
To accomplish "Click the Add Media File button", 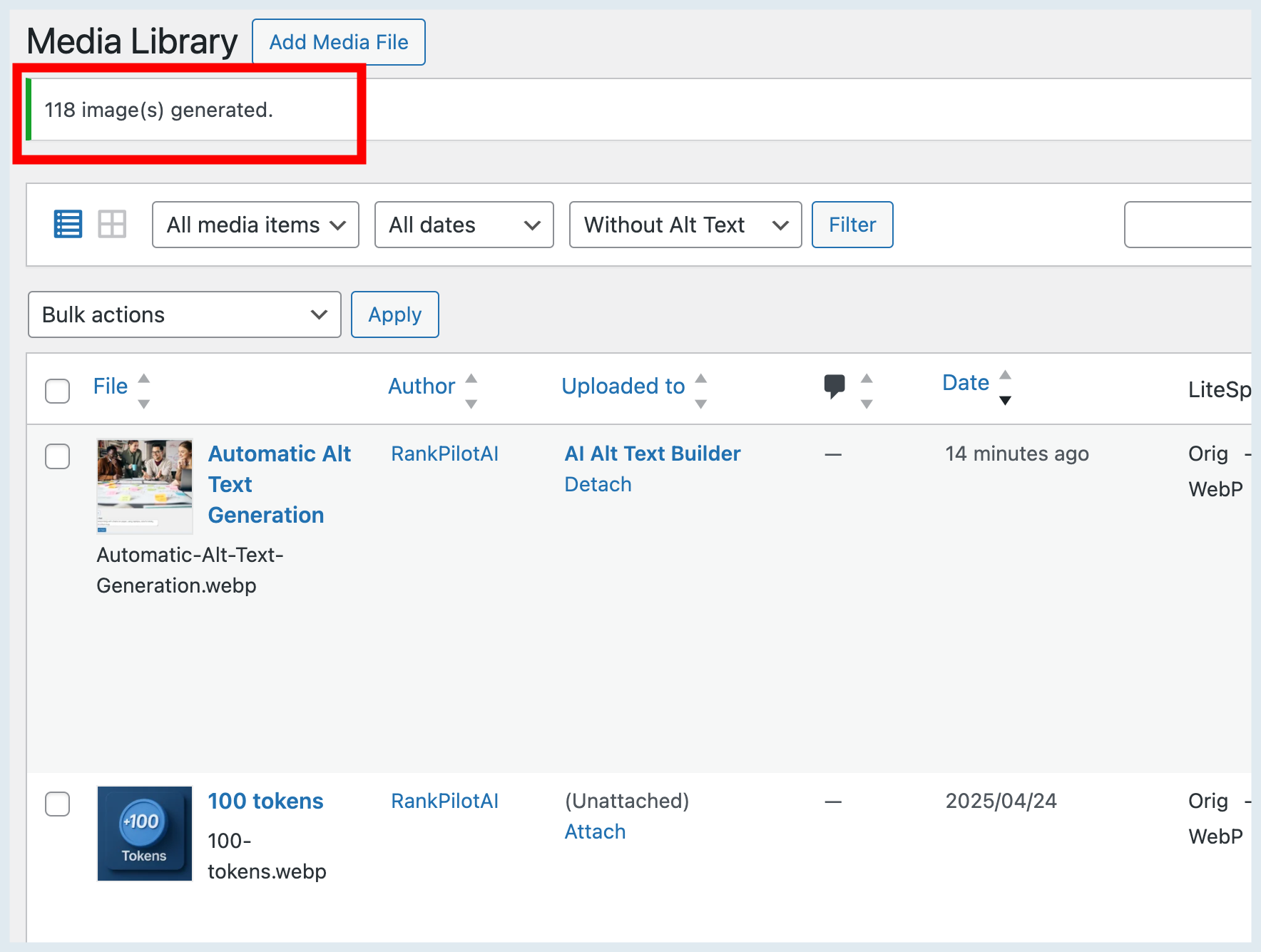I will (338, 42).
